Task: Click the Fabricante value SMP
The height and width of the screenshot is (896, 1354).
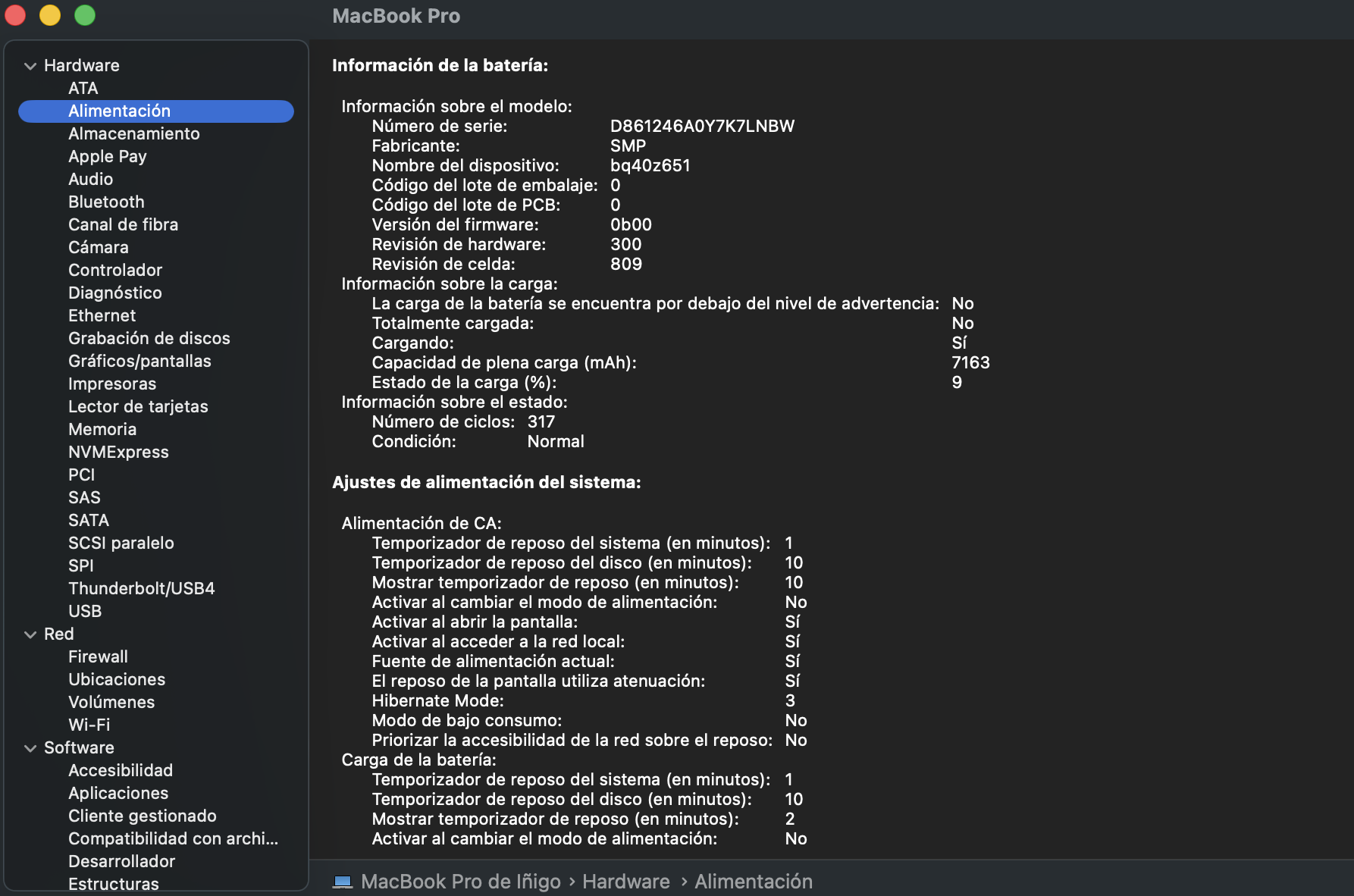Action: click(628, 146)
